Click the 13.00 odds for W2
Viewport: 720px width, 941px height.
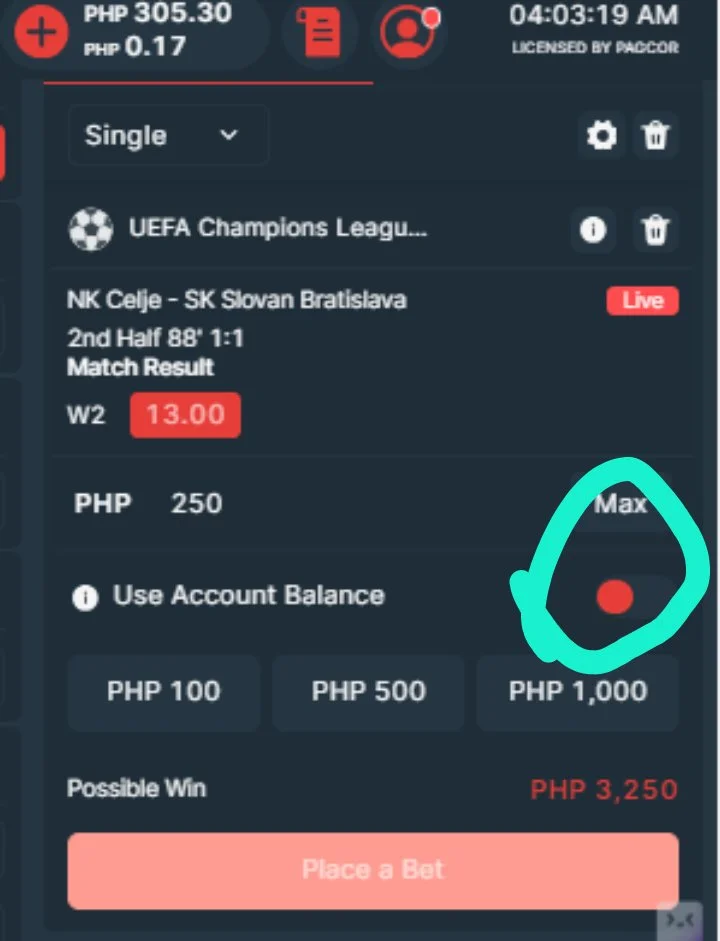(x=185, y=415)
